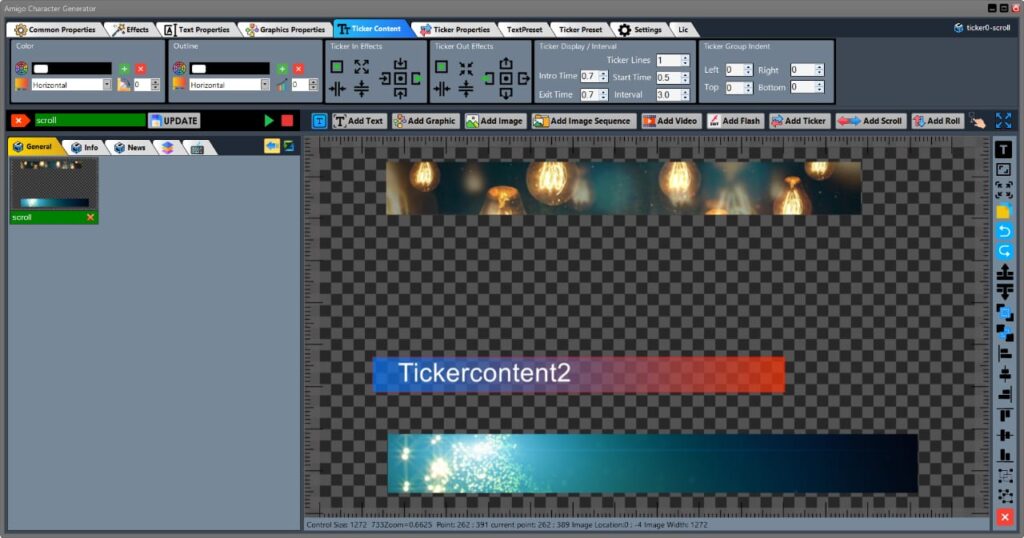Open the Settings tab
Image resolution: width=1024 pixels, height=538 pixels.
640,29
